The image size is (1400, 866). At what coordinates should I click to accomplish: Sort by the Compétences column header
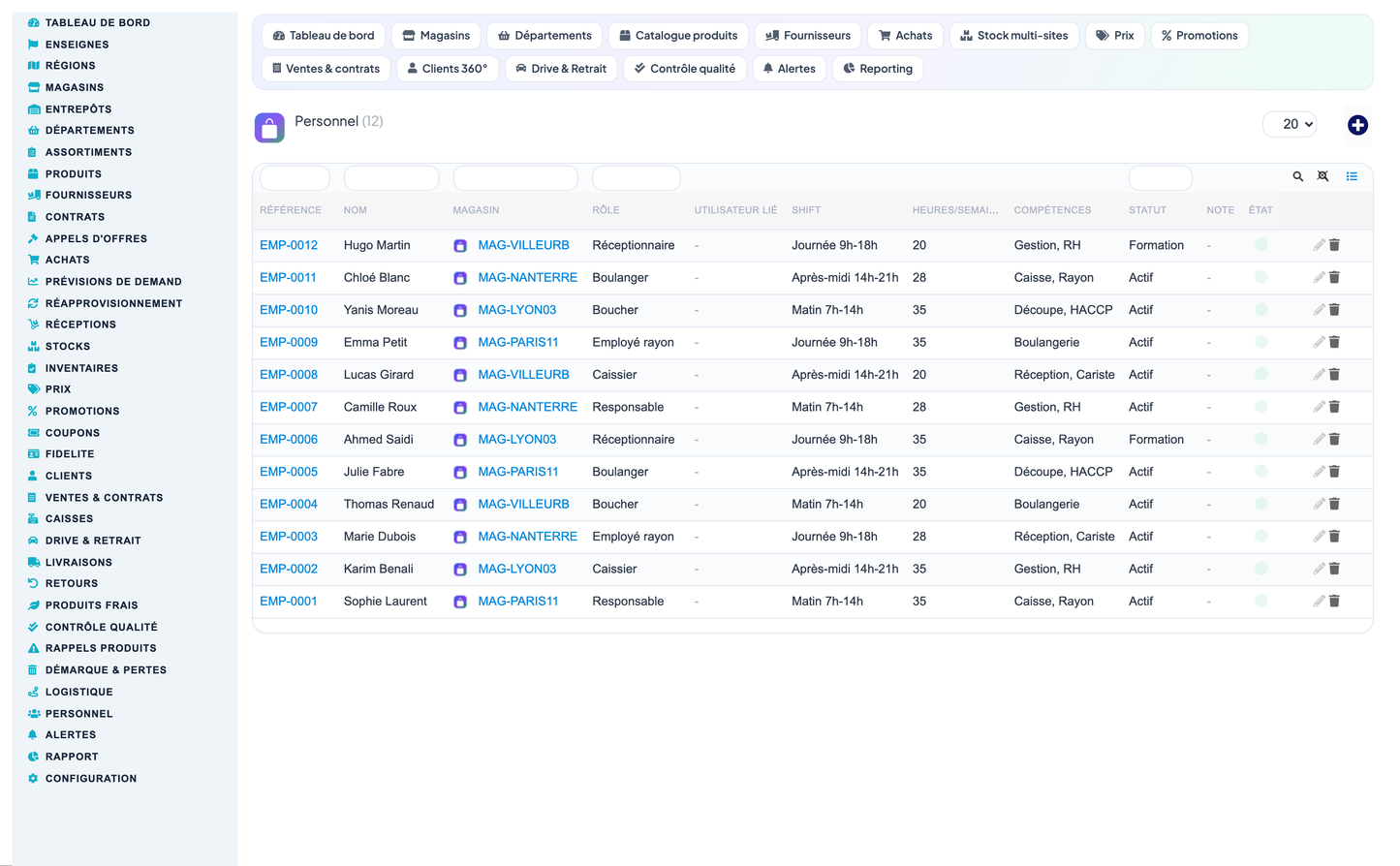(x=1052, y=210)
